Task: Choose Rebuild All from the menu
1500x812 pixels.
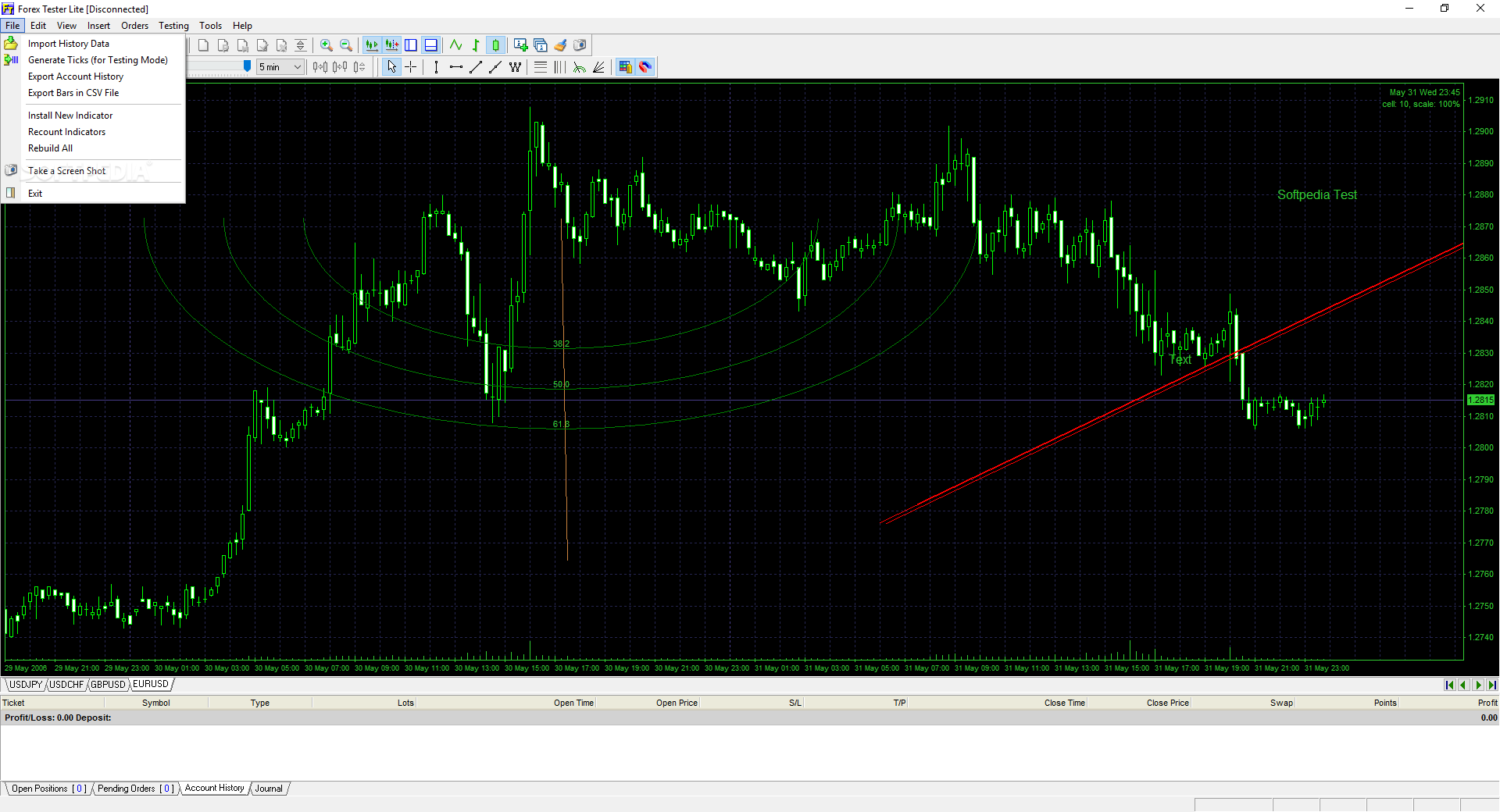Action: pos(94,148)
